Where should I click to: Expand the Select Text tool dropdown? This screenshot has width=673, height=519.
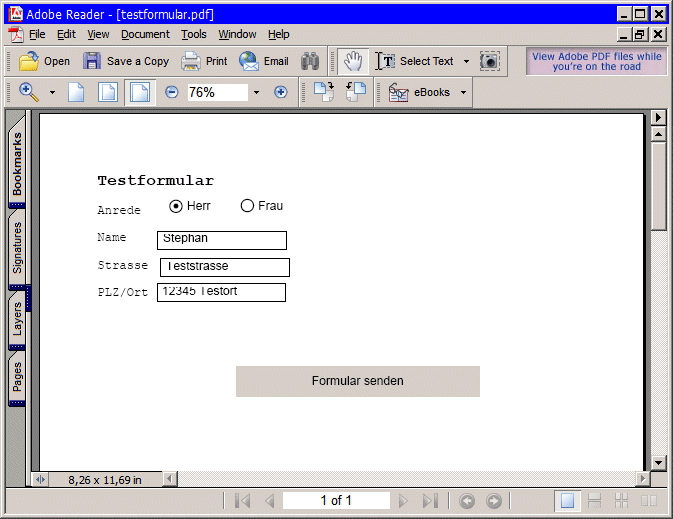(466, 62)
